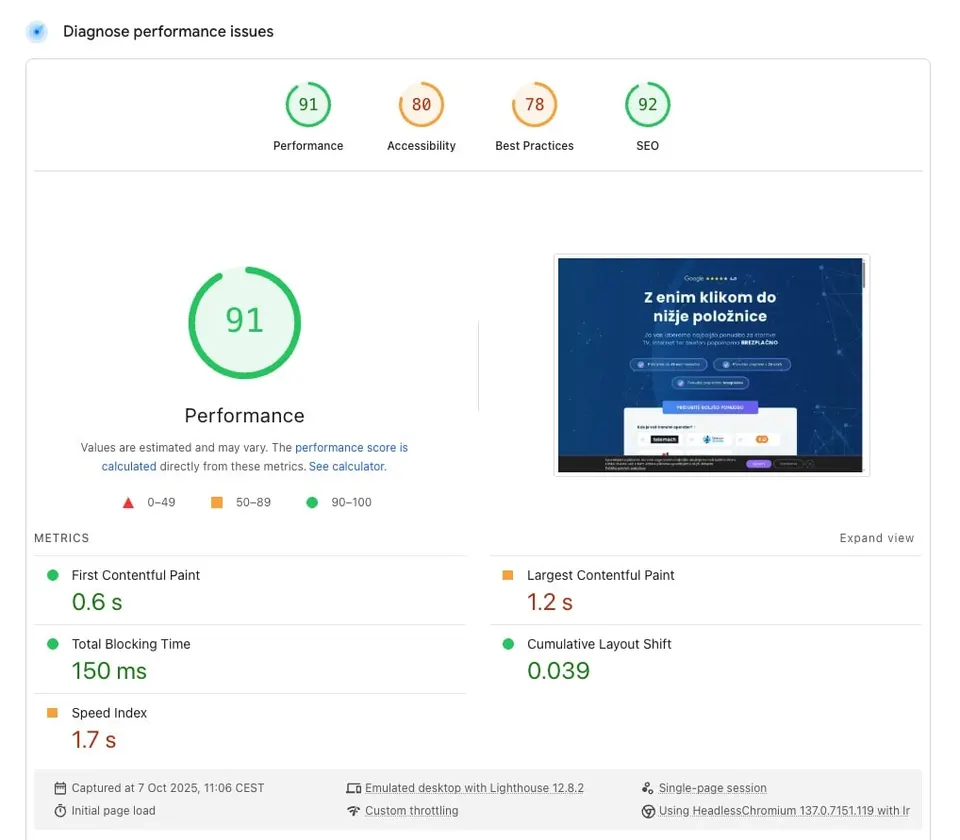Select the Accessibility score gauge 80
Viewport: 960px width, 840px height.
(421, 105)
